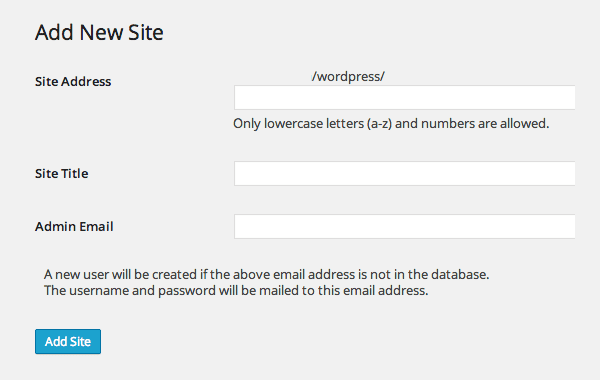The width and height of the screenshot is (600, 380).
Task: Click the word 'mailed' in the notice
Action: 279,290
